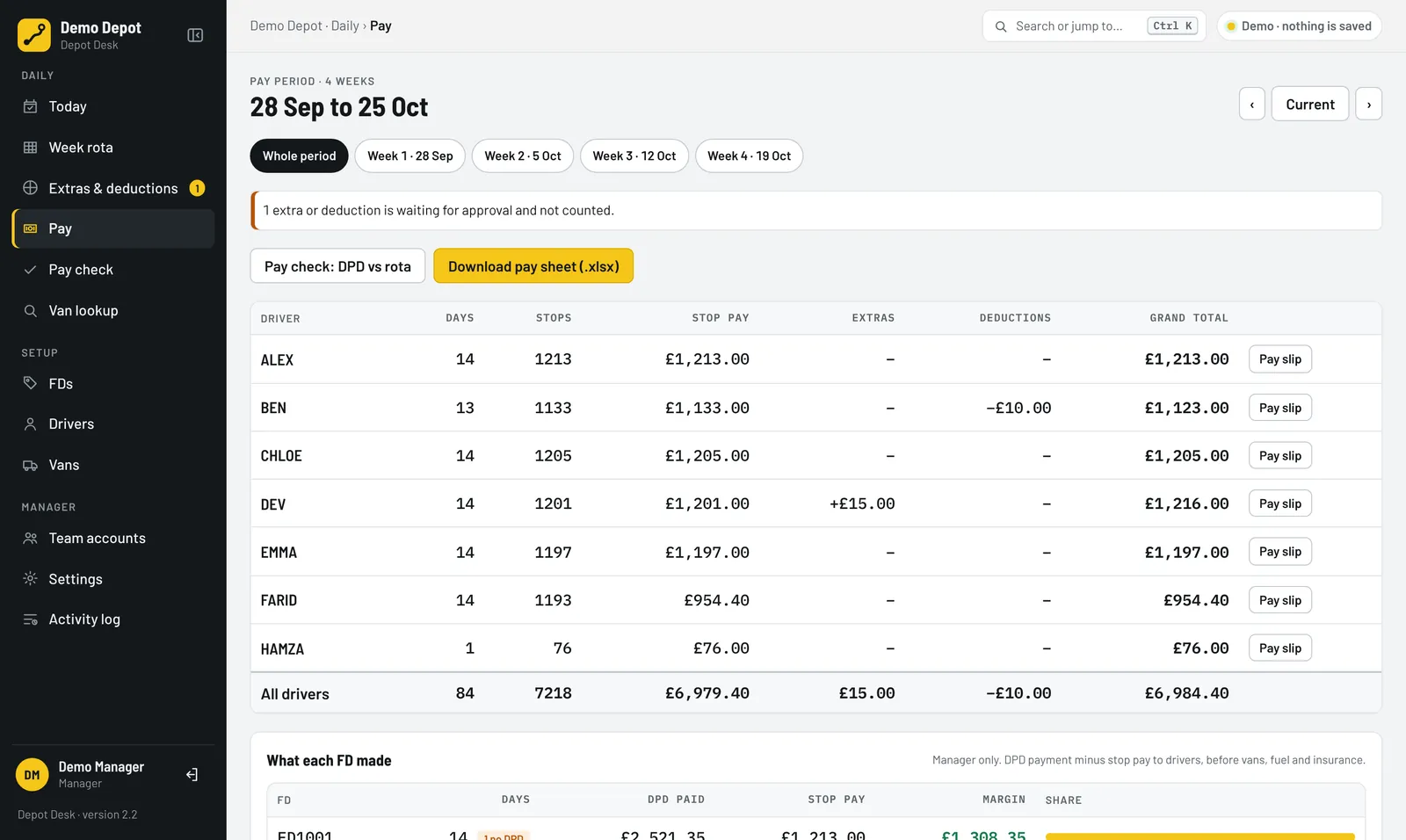This screenshot has height=840, width=1406.
Task: Open Pay slip for ALEX
Action: (x=1279, y=358)
